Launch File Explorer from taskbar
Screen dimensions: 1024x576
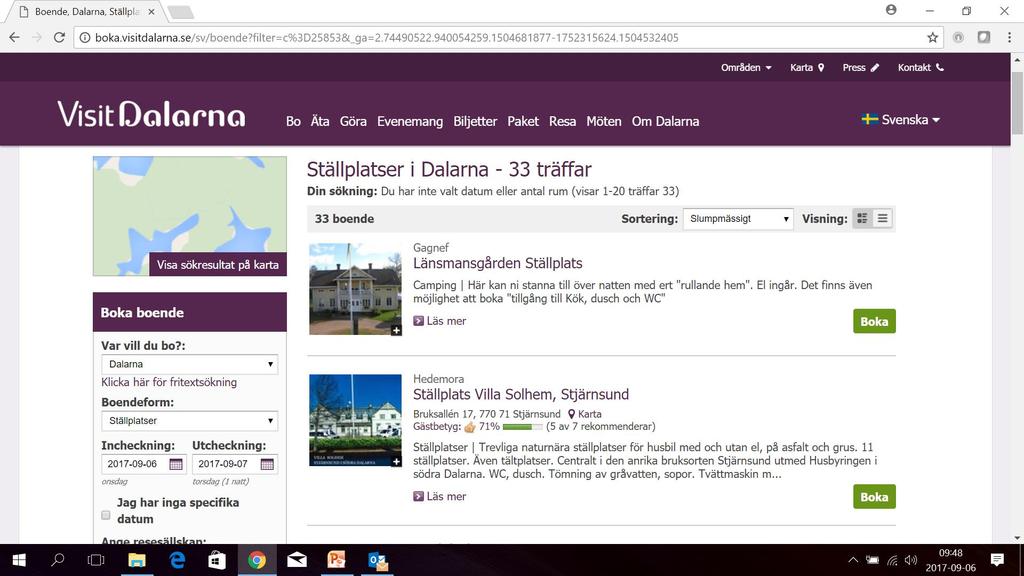tap(136, 560)
